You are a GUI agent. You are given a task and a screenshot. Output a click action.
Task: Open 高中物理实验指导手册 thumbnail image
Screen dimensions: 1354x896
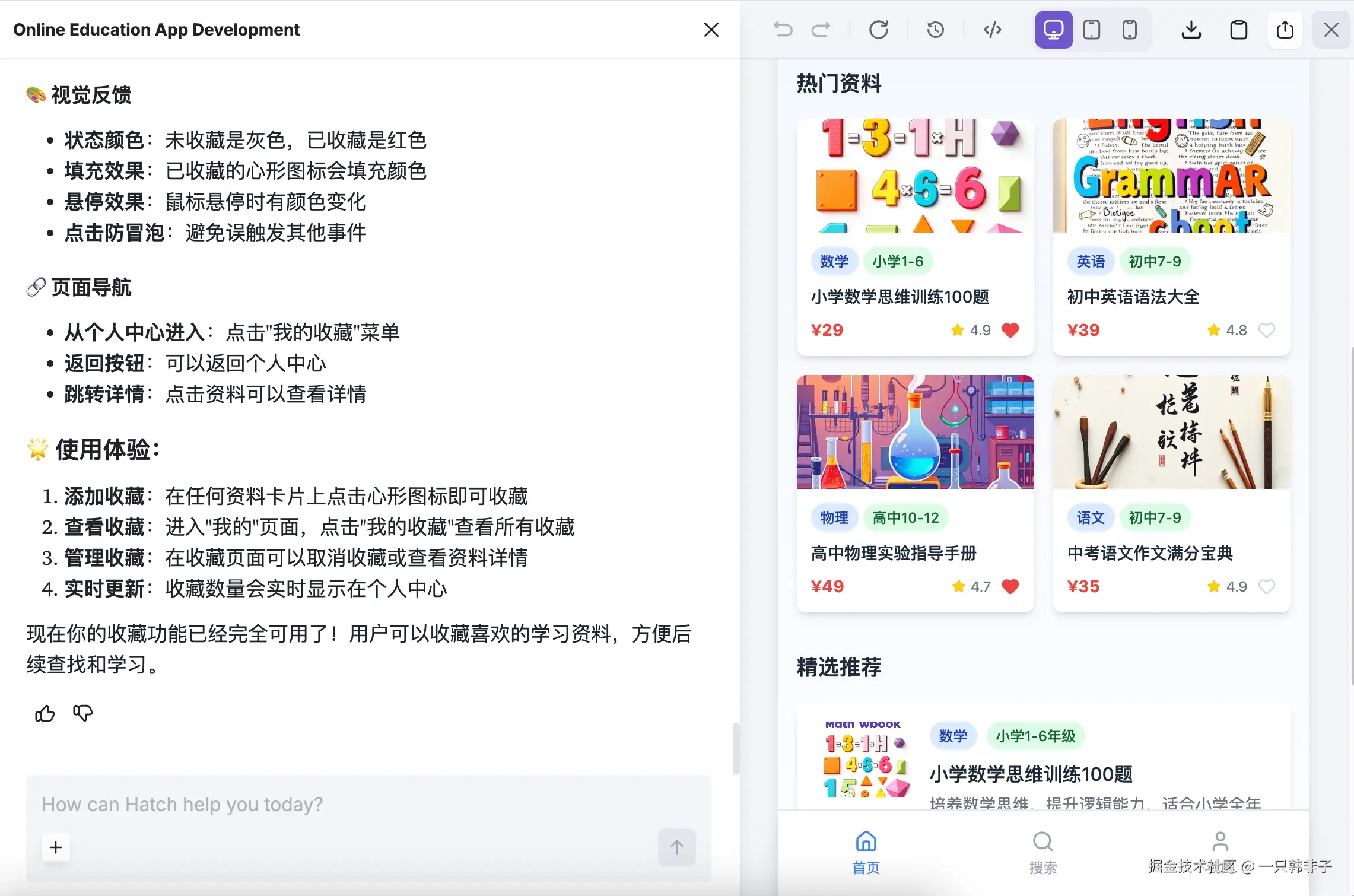coord(915,432)
